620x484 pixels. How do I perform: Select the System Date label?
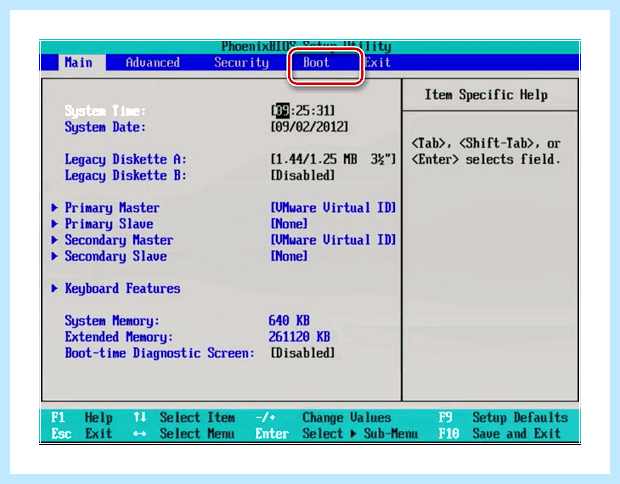[x=105, y=127]
